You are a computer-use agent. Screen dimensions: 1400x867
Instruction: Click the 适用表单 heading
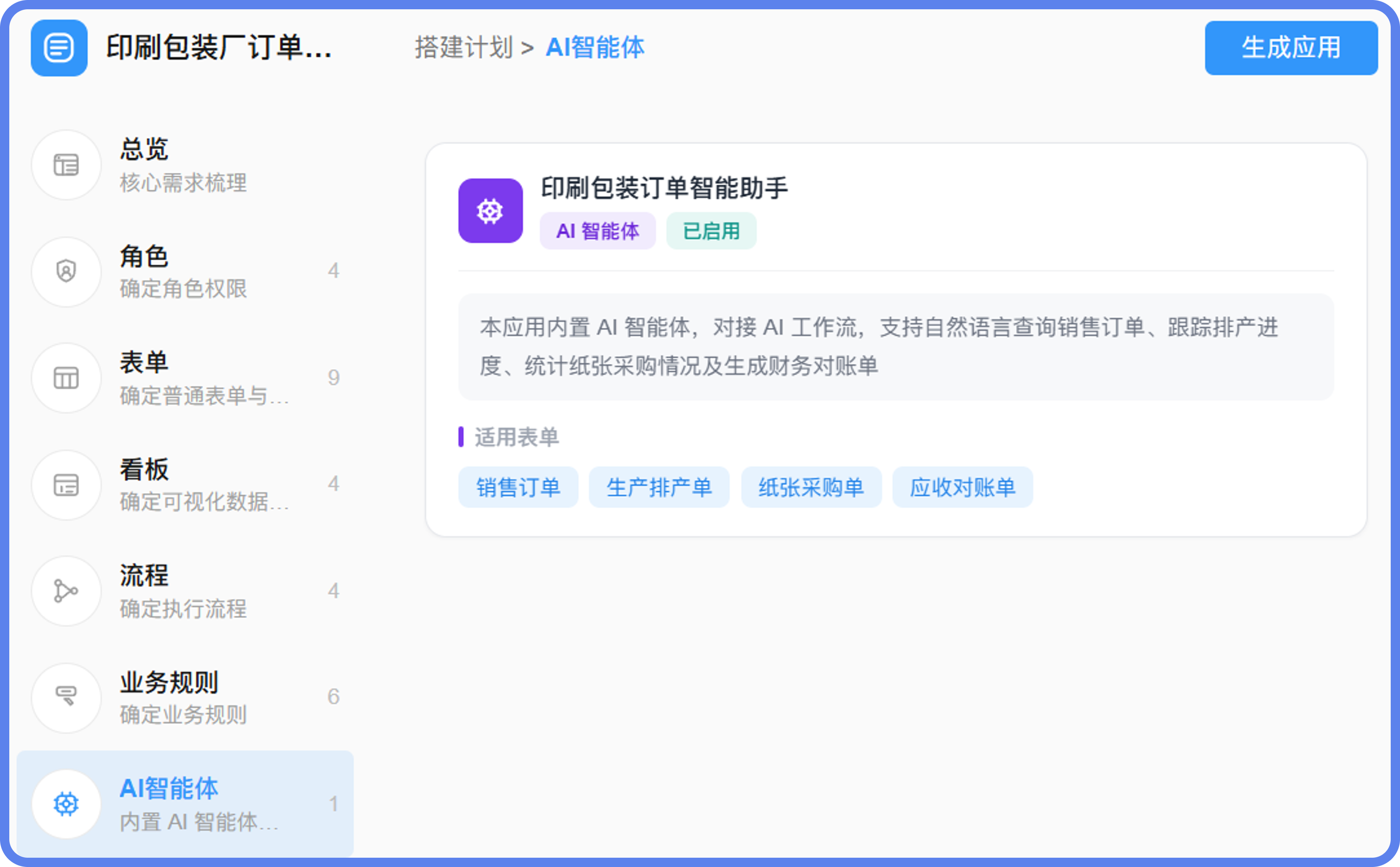[516, 437]
